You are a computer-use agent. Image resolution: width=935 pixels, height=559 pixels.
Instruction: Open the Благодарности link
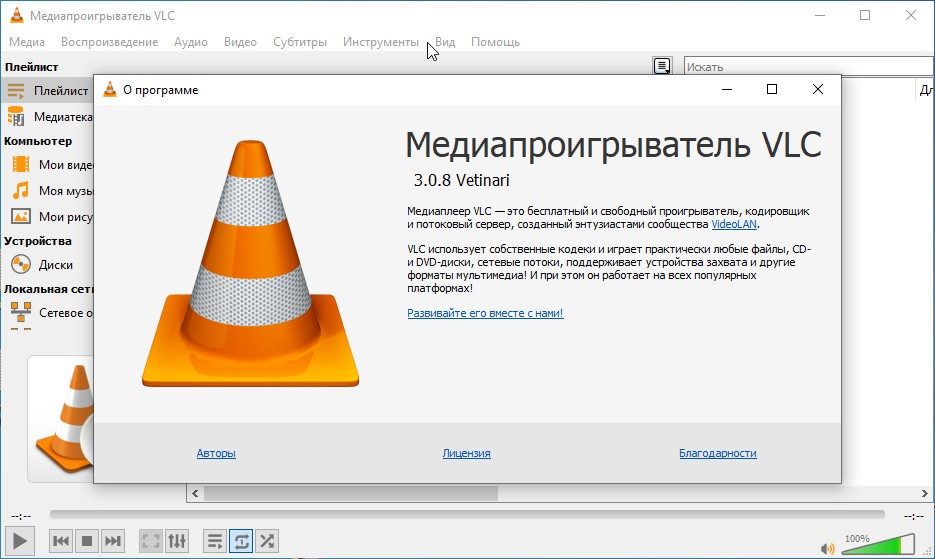point(717,453)
